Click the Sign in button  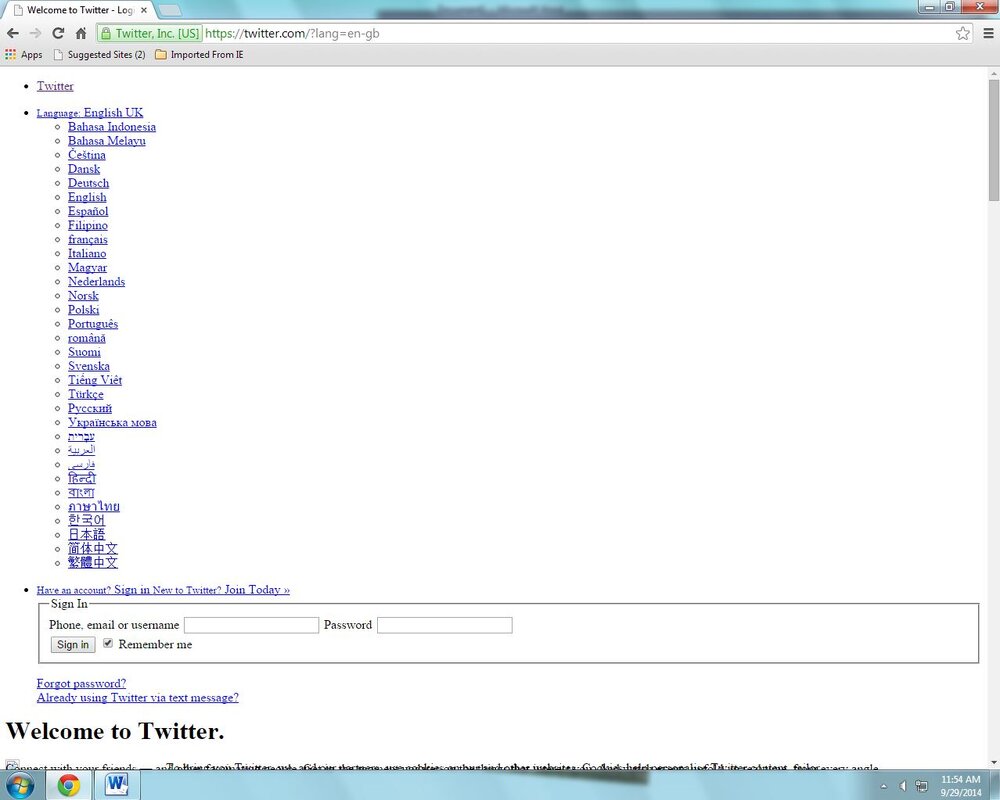coord(73,644)
